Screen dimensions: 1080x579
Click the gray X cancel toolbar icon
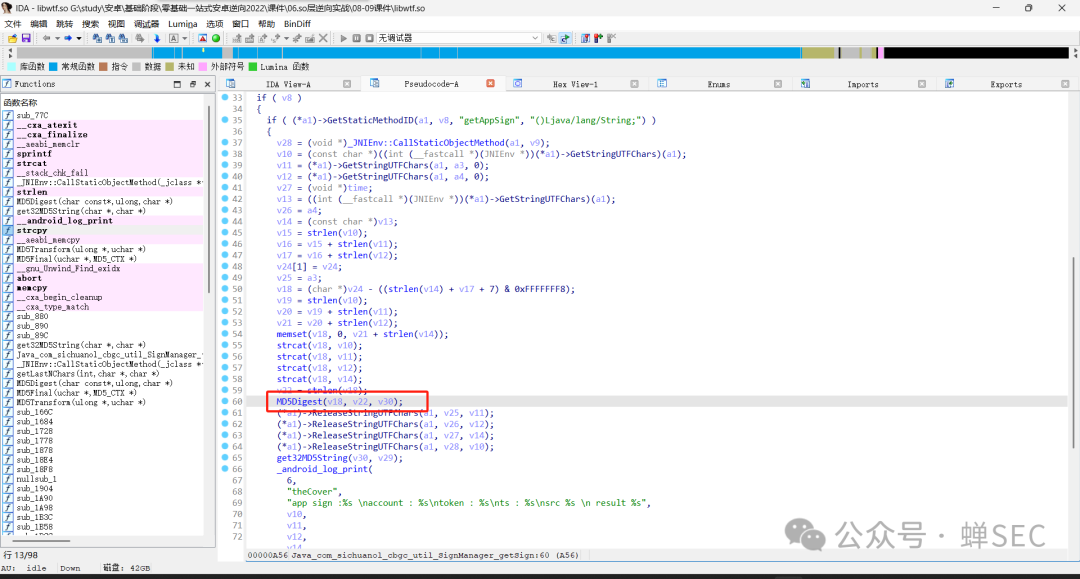pyautogui.click(x=323, y=38)
